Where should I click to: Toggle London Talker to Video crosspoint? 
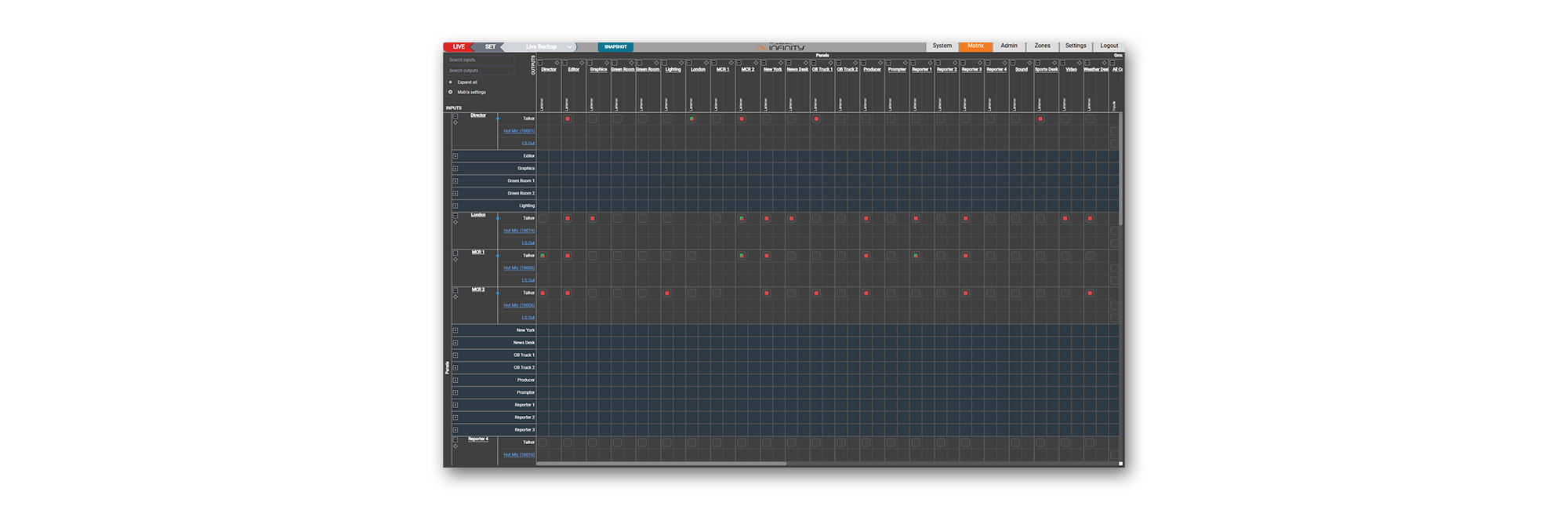pos(1065,218)
